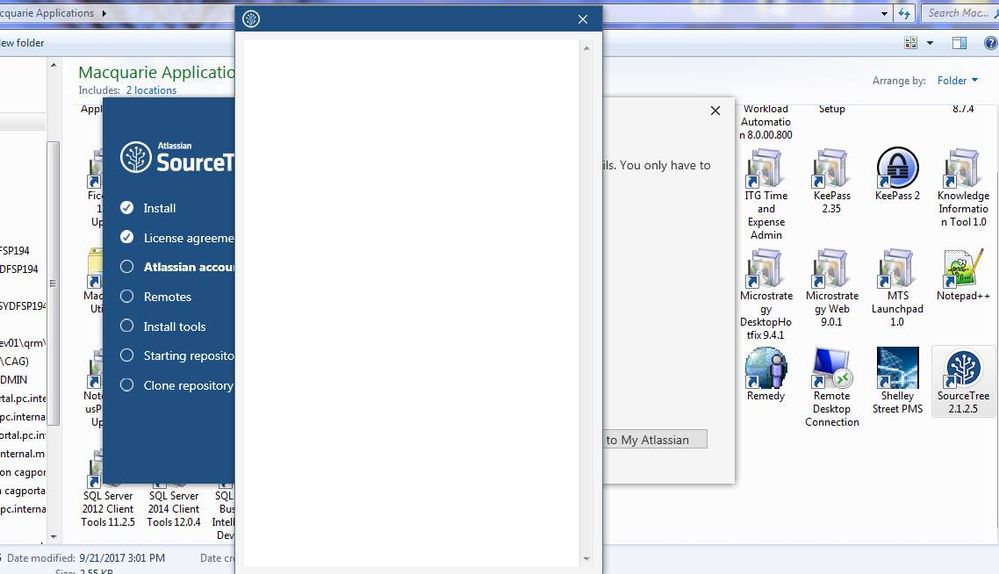Toggle the Explorer preview pane icon
The image size is (999, 574).
coord(959,43)
